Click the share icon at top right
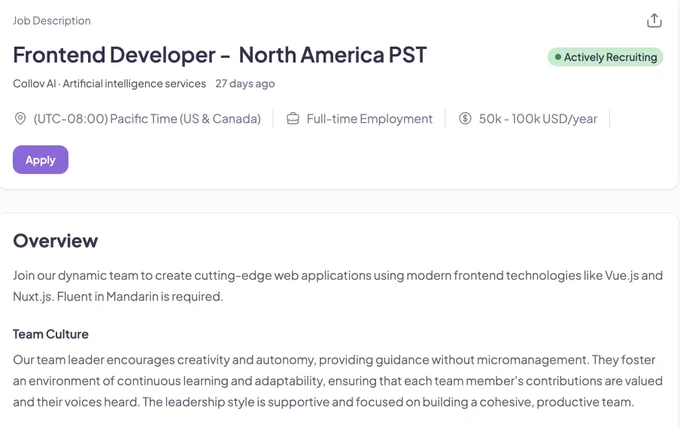The width and height of the screenshot is (680, 427). pyautogui.click(x=654, y=20)
